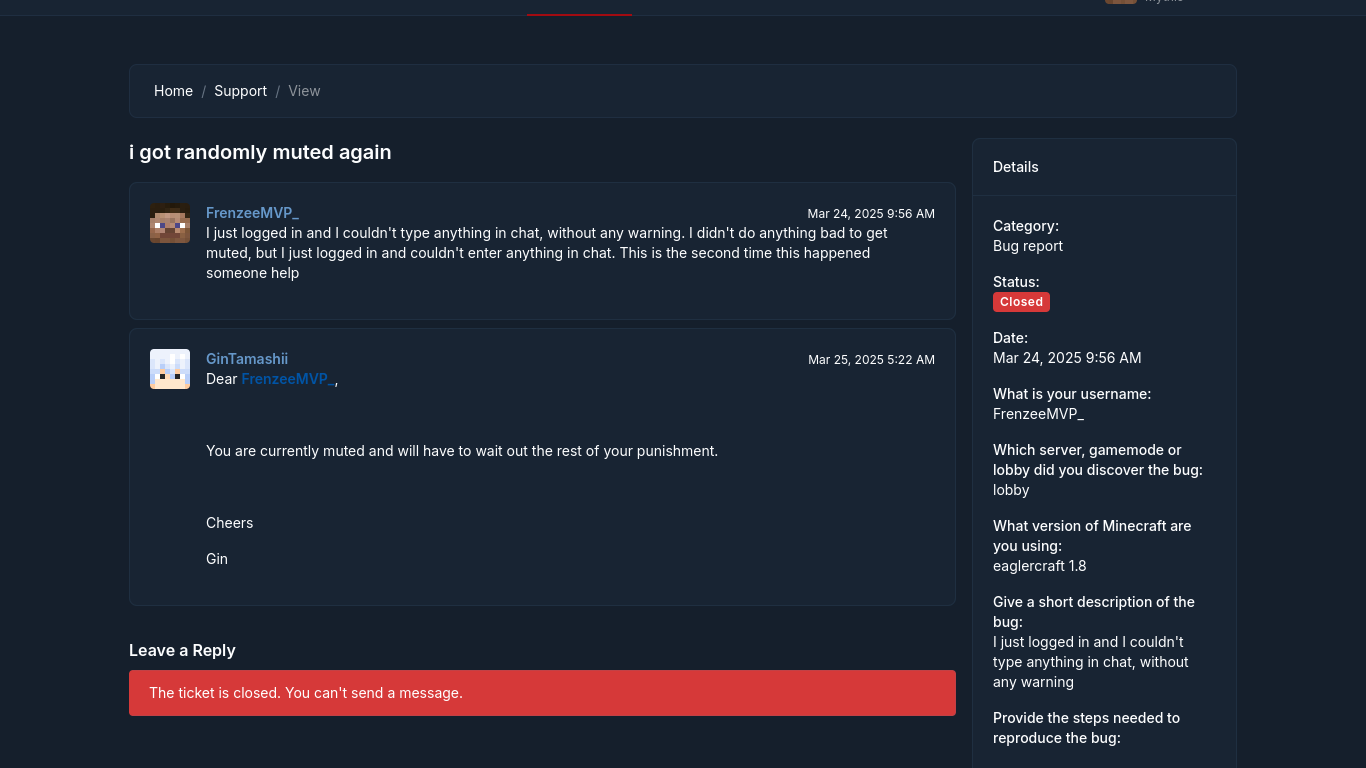
Task: Click the 'lobby' server value in Details
Action: [1011, 490]
